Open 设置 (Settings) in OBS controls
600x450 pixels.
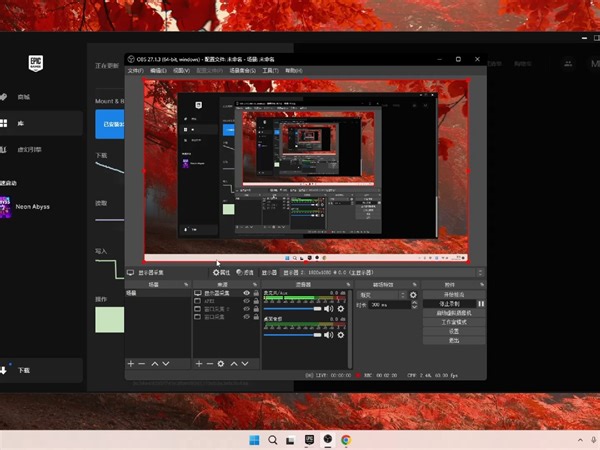(454, 331)
